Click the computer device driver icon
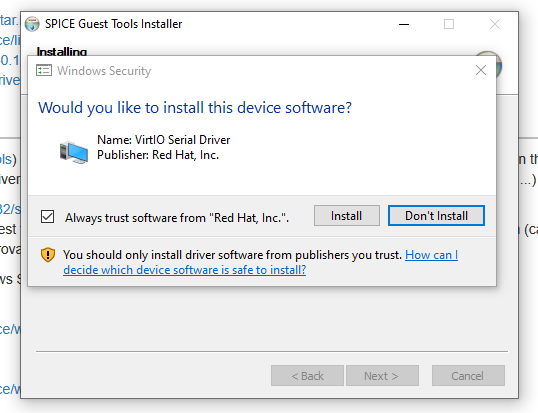538x413 pixels. (x=73, y=152)
